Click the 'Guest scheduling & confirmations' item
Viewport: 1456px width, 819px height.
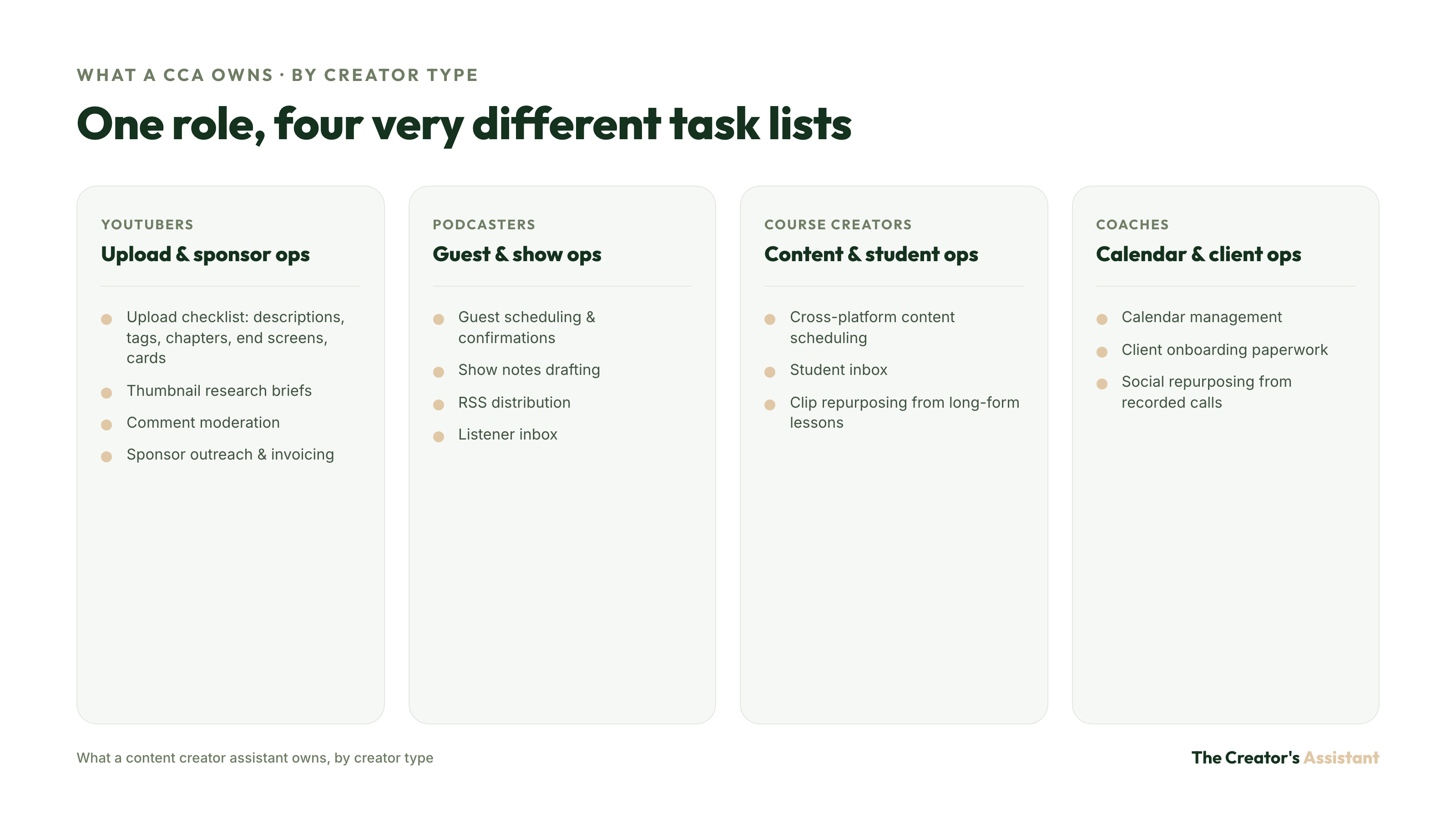point(527,327)
